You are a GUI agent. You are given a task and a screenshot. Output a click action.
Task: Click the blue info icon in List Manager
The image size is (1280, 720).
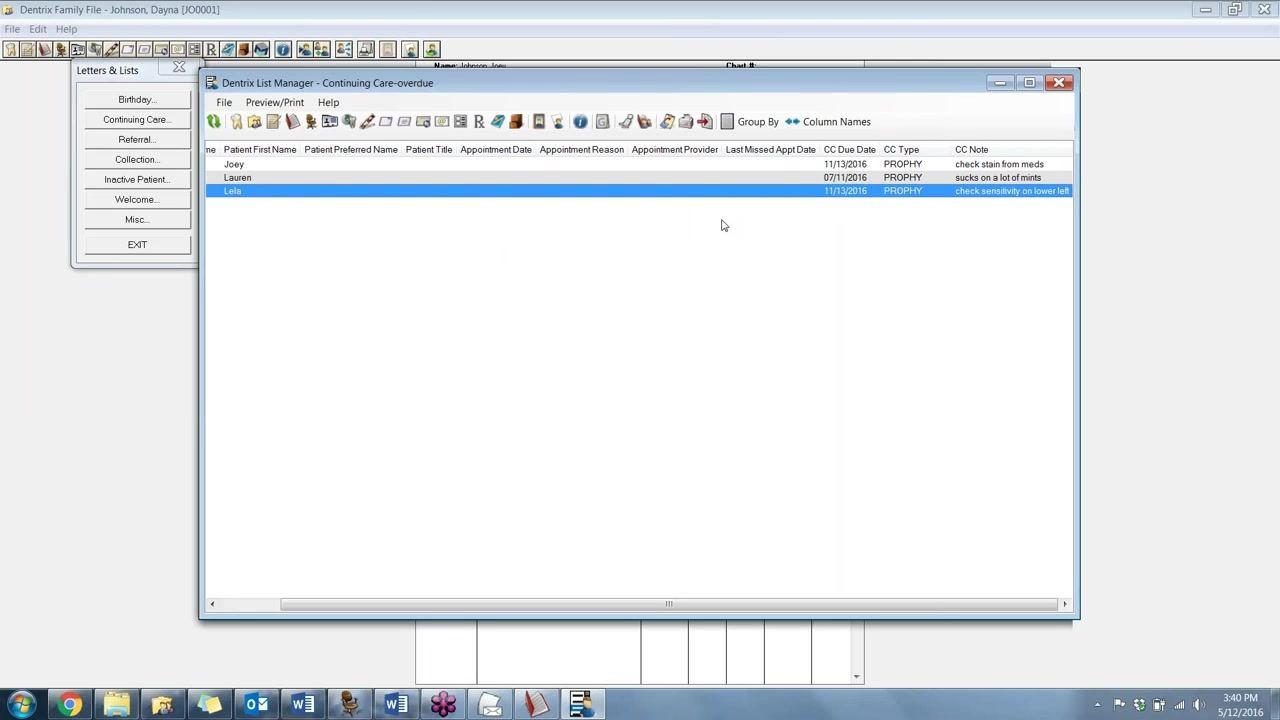[x=580, y=121]
